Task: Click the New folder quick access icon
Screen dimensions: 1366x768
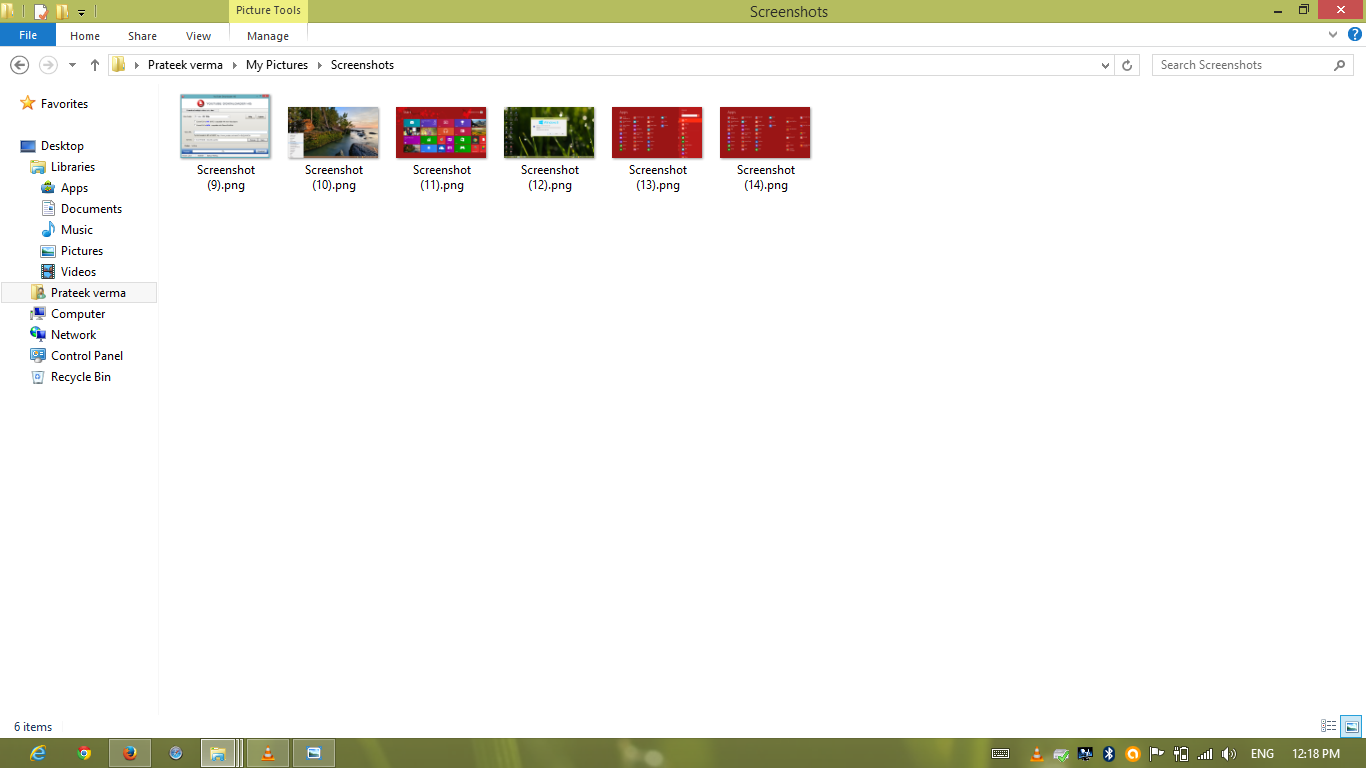Action: 62,12
